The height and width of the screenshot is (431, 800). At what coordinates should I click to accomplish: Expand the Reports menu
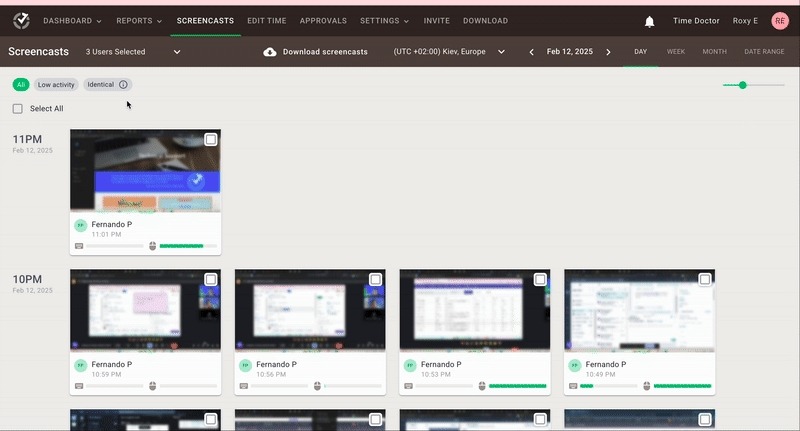point(139,20)
